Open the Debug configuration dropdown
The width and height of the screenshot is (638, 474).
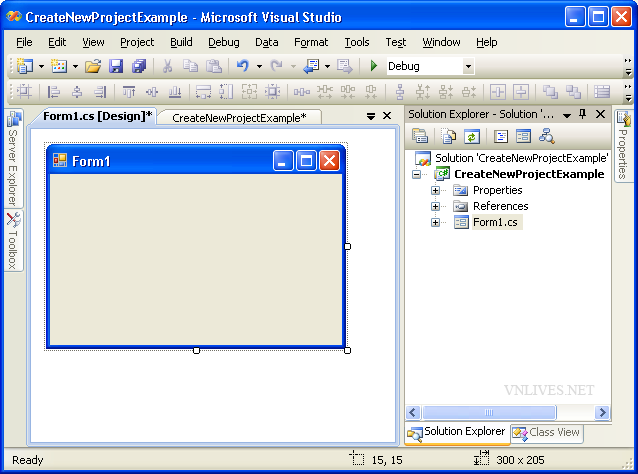468,66
